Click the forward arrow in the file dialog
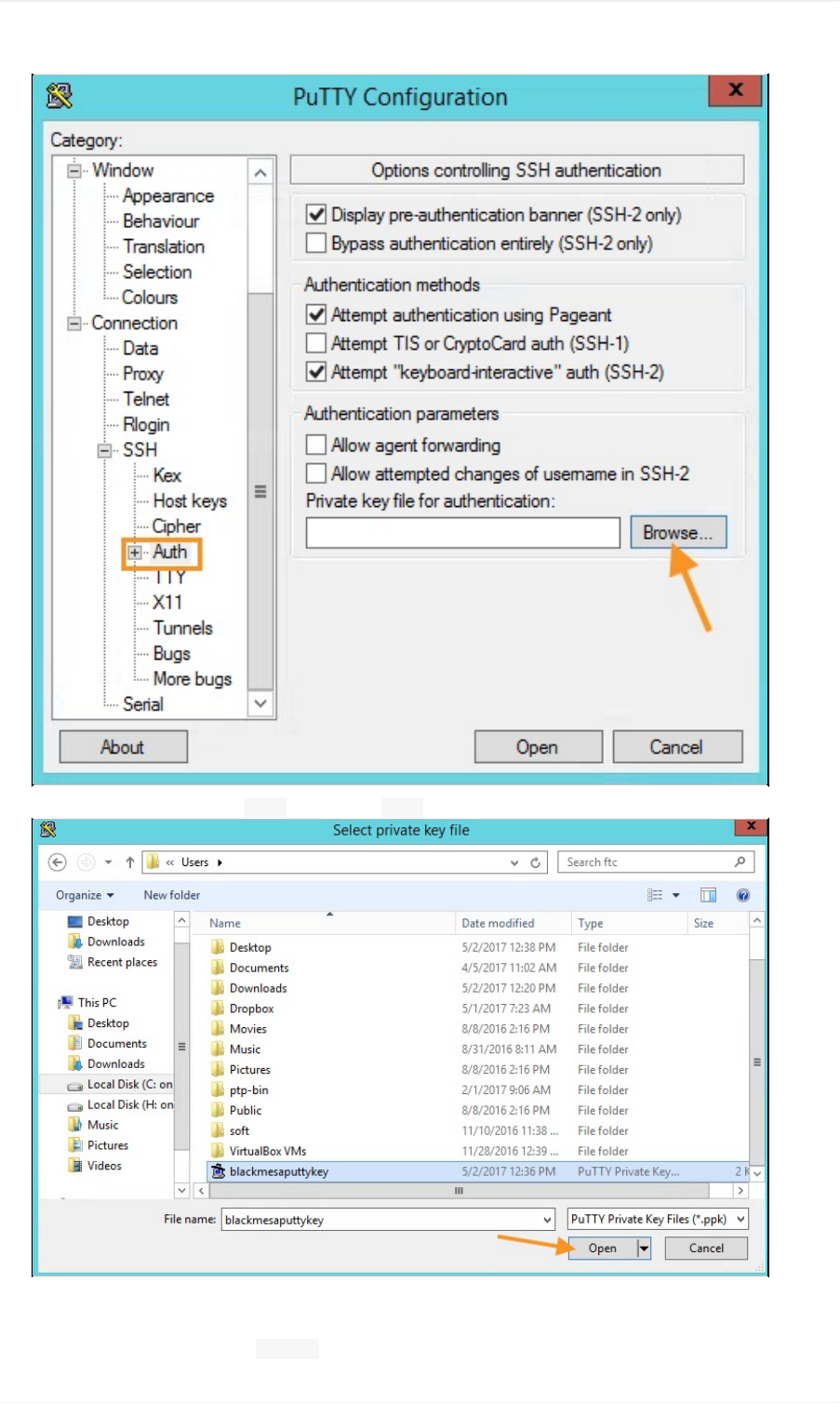840x1403 pixels. (86, 862)
